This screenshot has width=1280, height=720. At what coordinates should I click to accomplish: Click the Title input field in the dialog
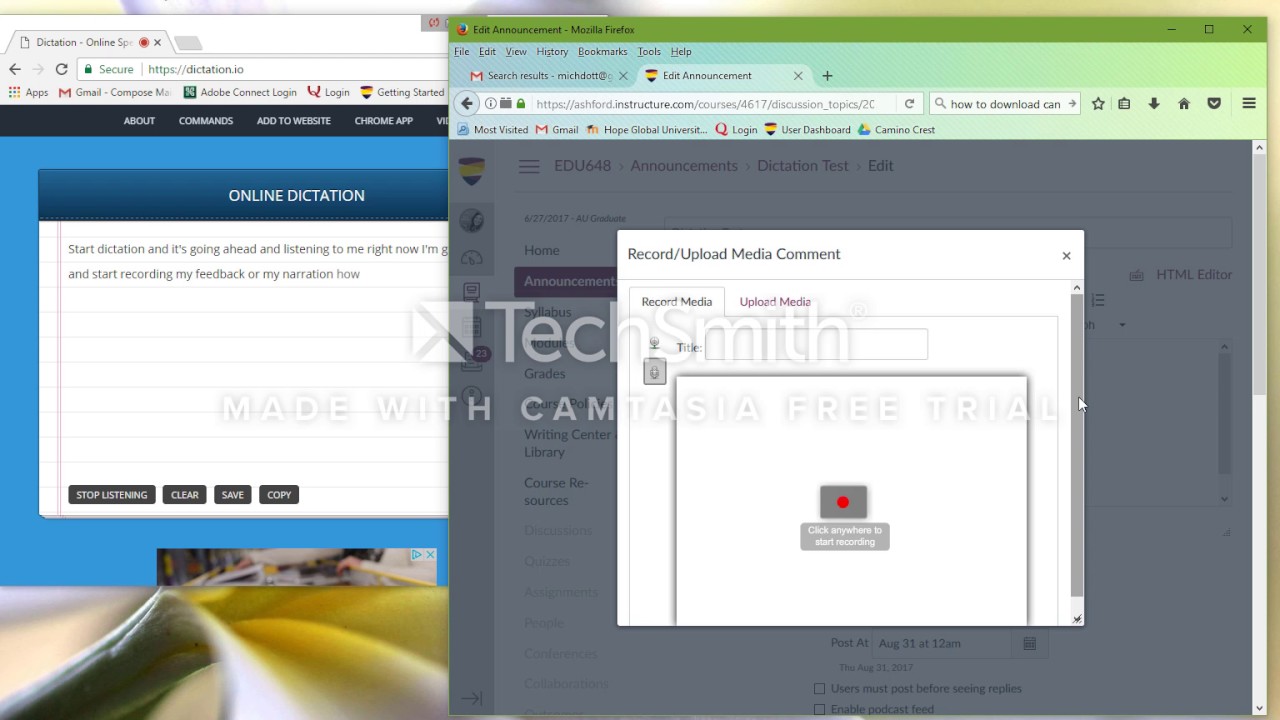point(816,345)
